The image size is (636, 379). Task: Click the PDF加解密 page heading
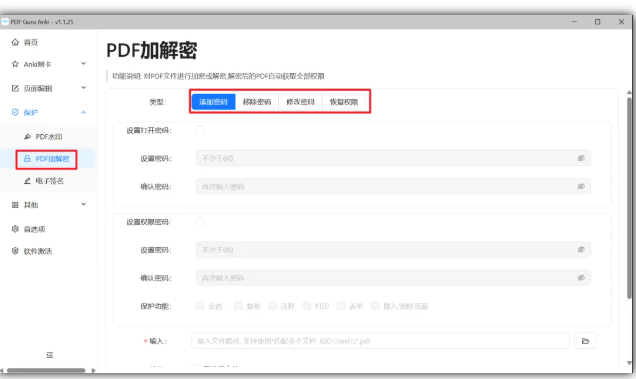coord(152,51)
